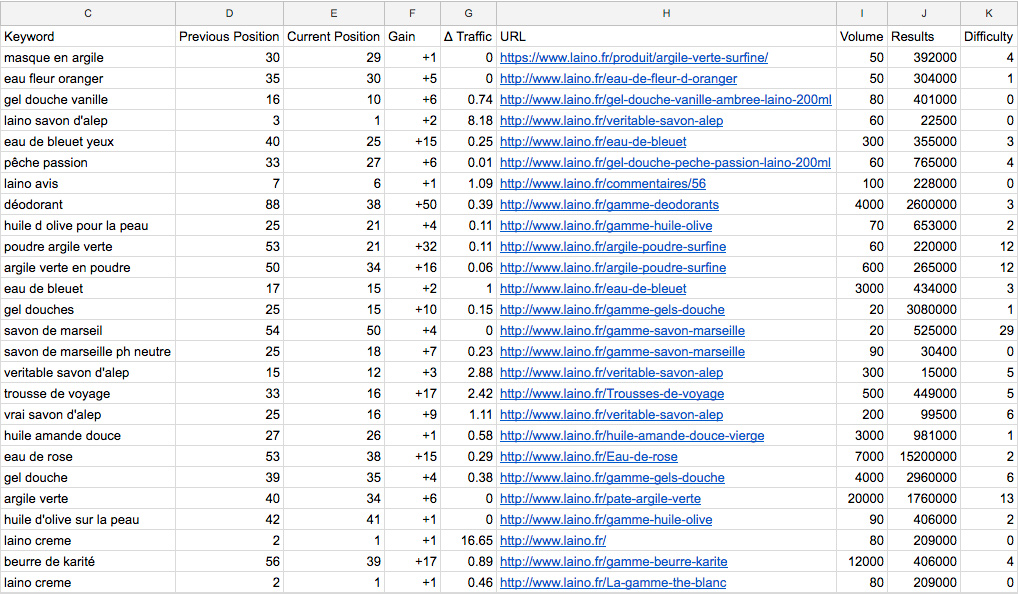Screen dimensions: 1018x594
Task: Select column H header
Action: point(666,13)
